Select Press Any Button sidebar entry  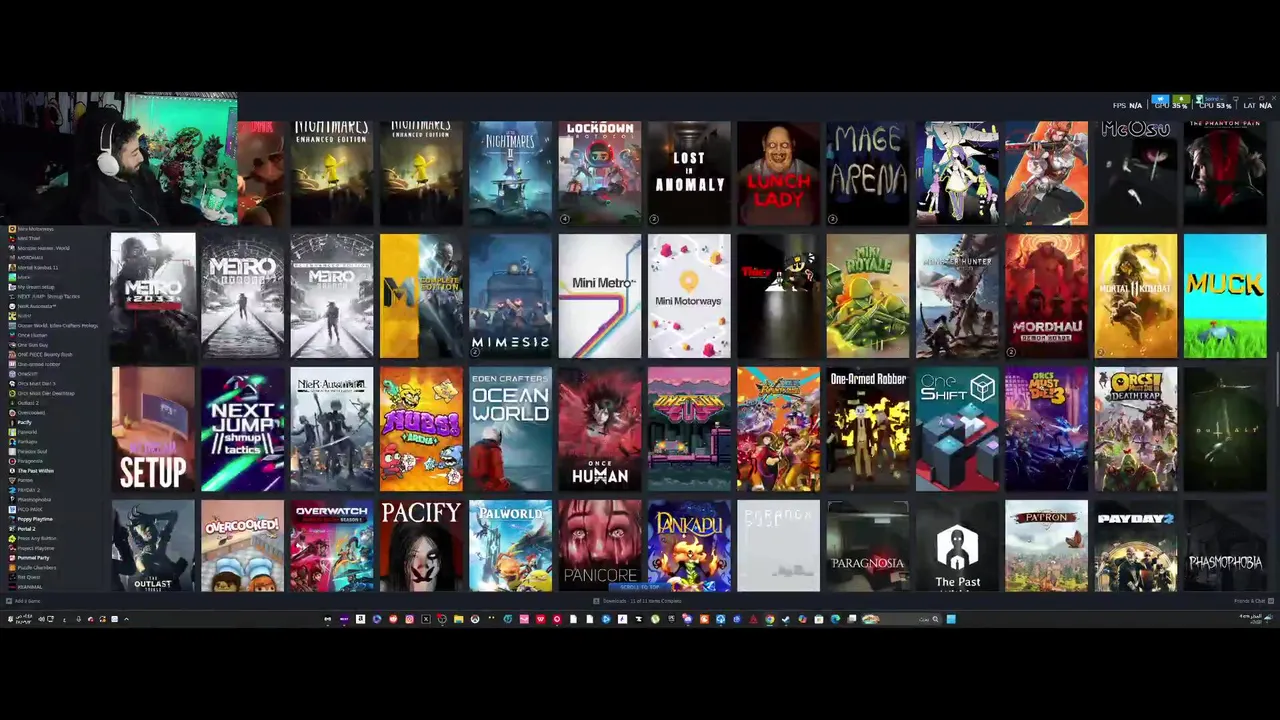(x=36, y=538)
